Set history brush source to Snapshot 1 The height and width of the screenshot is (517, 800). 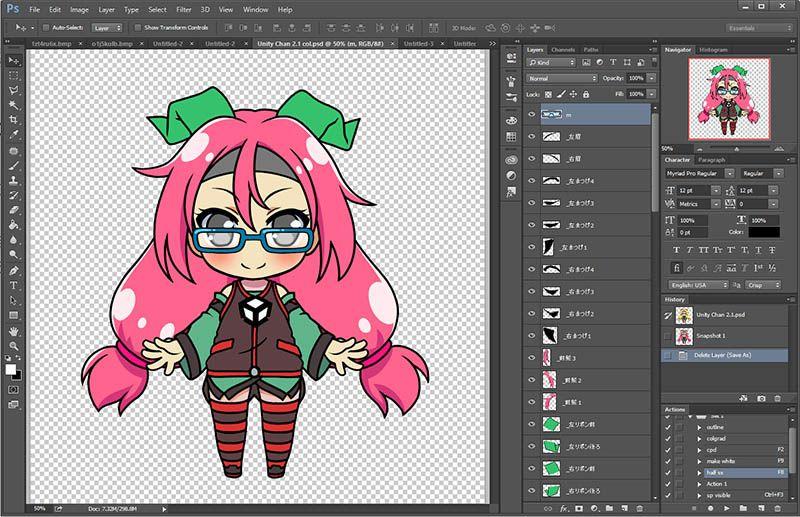tap(668, 336)
